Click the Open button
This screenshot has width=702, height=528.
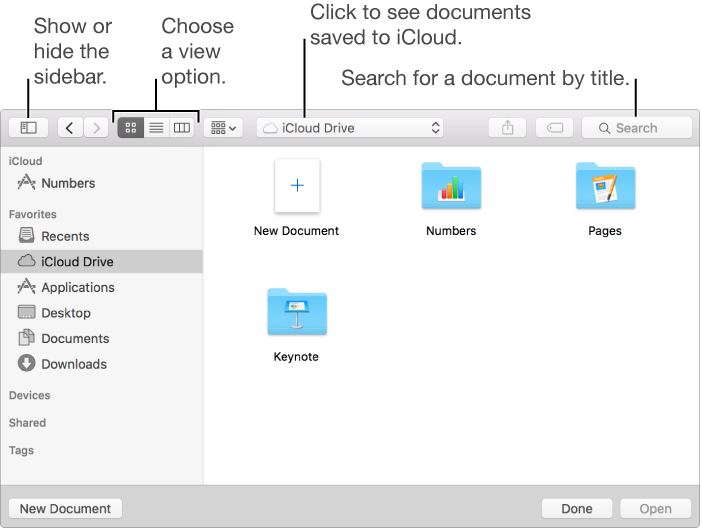point(655,509)
